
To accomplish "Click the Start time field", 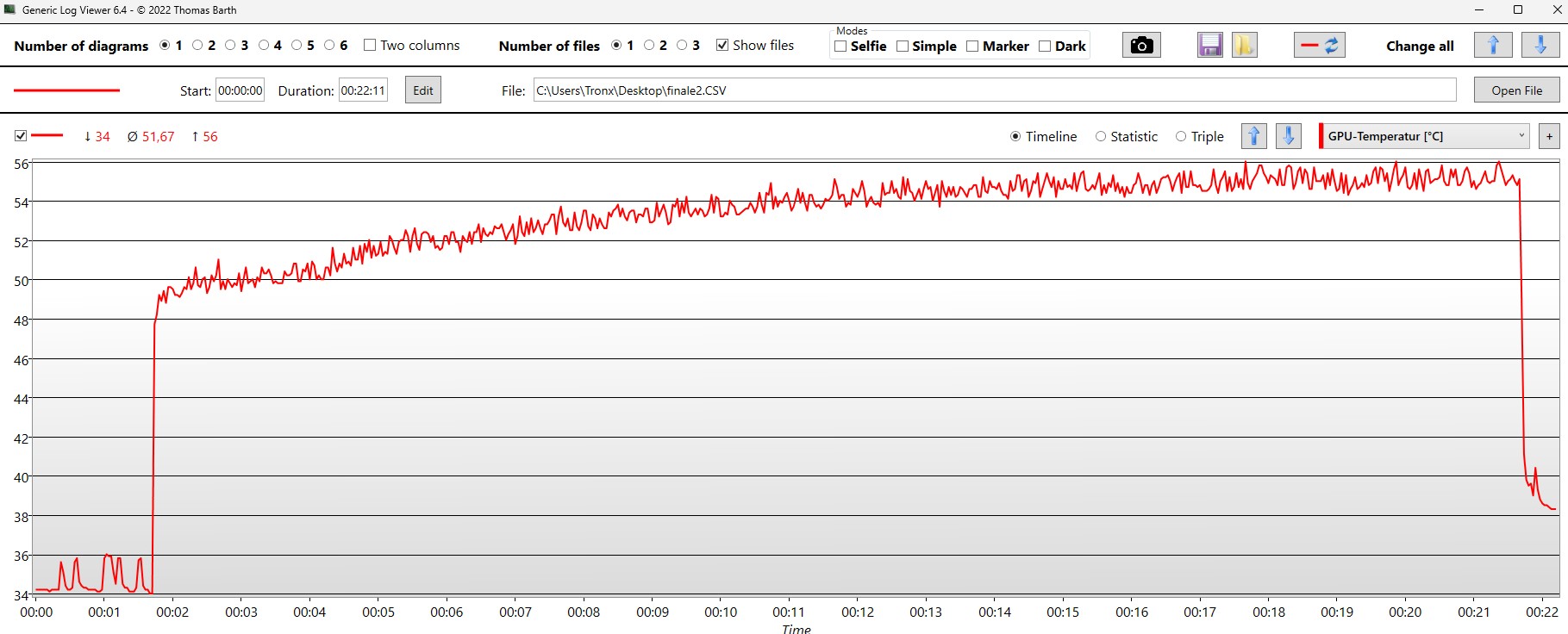I will (x=240, y=90).
